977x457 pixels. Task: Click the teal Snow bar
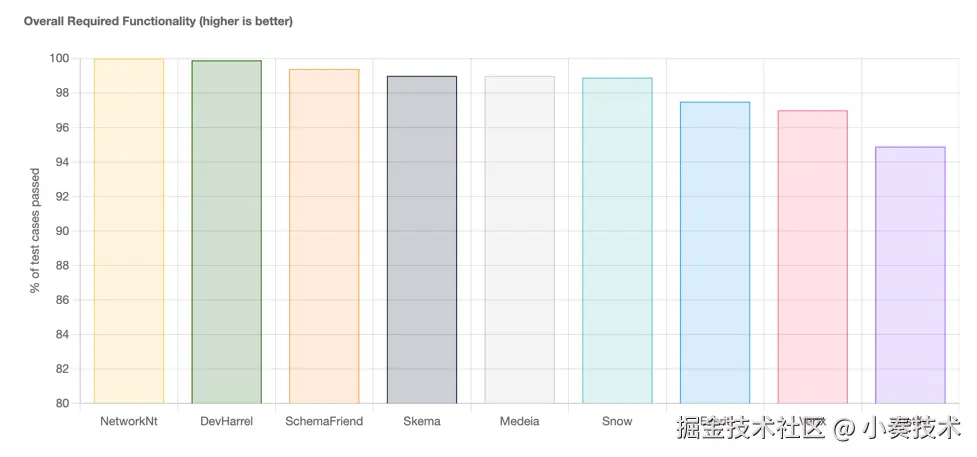[x=617, y=241]
